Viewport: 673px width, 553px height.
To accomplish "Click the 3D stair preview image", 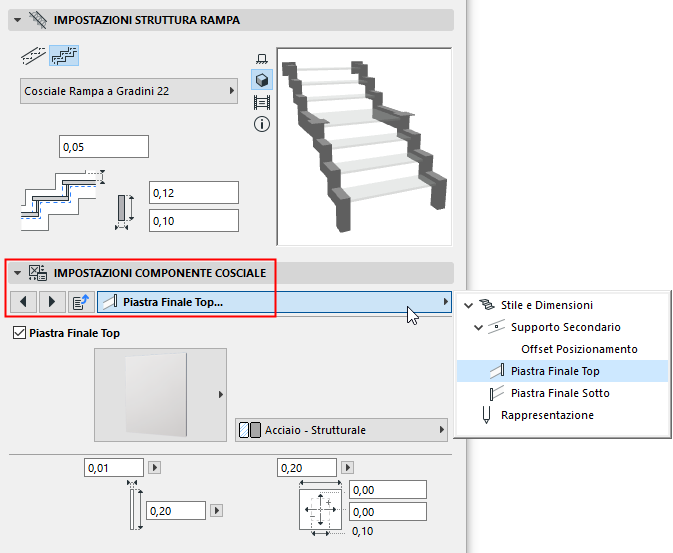I will [364, 146].
